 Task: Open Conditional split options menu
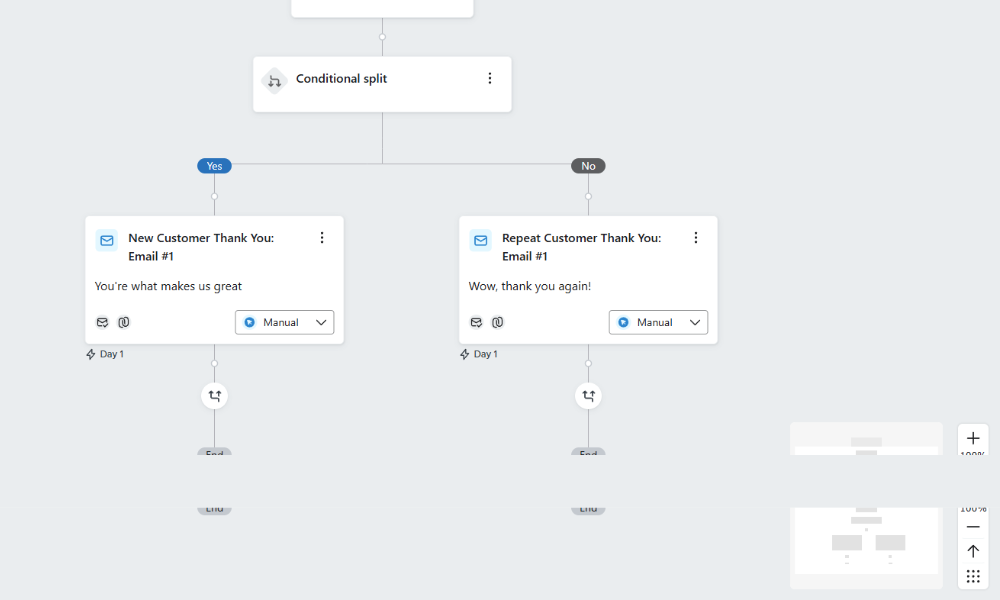coord(490,79)
